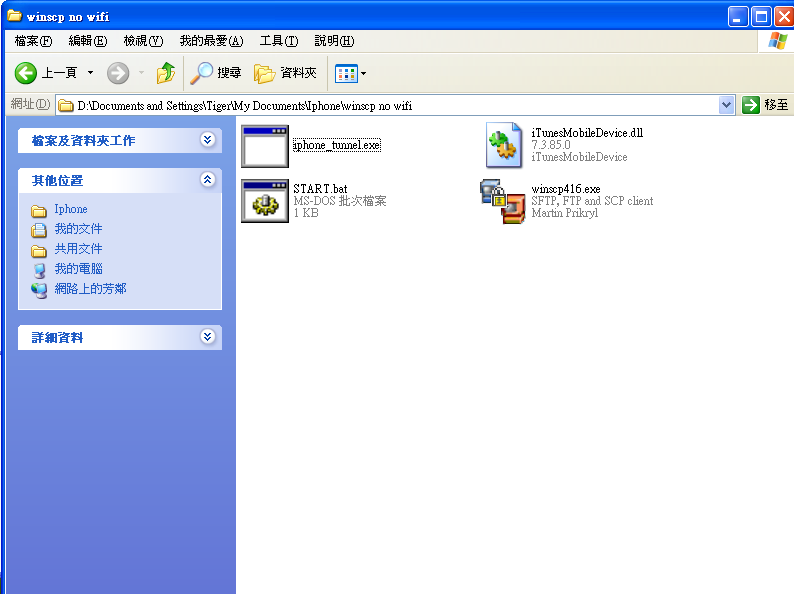Open the Iphone folder link in sidebar
Viewport: 794px width, 594px height.
tap(70, 209)
